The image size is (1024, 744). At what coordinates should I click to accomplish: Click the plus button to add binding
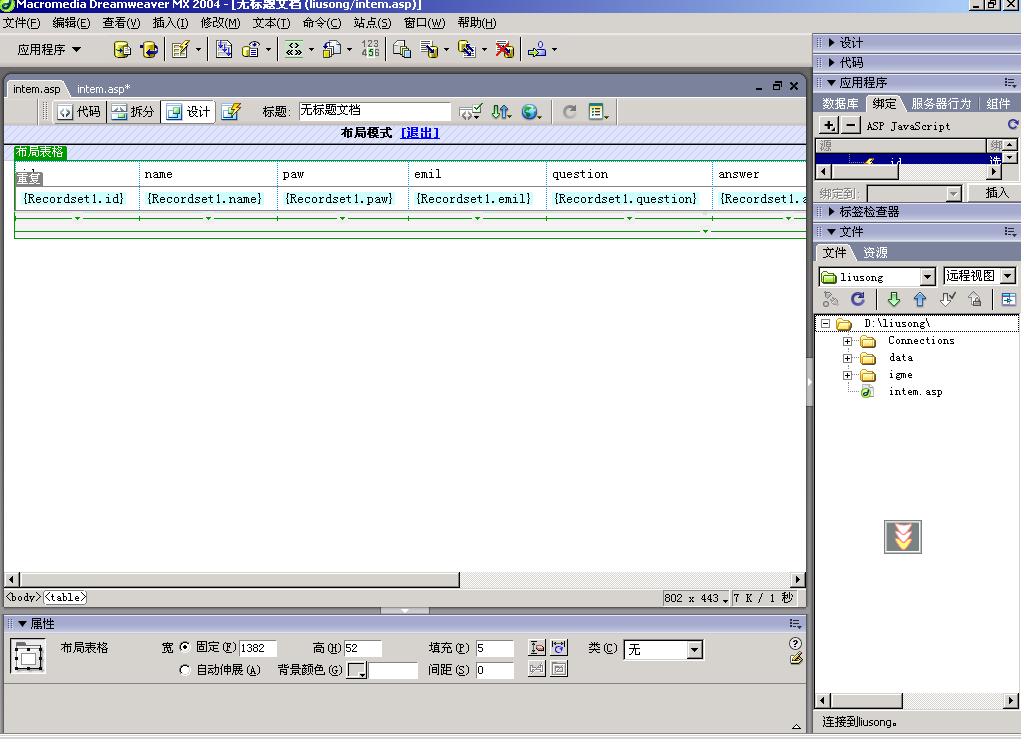pos(829,126)
